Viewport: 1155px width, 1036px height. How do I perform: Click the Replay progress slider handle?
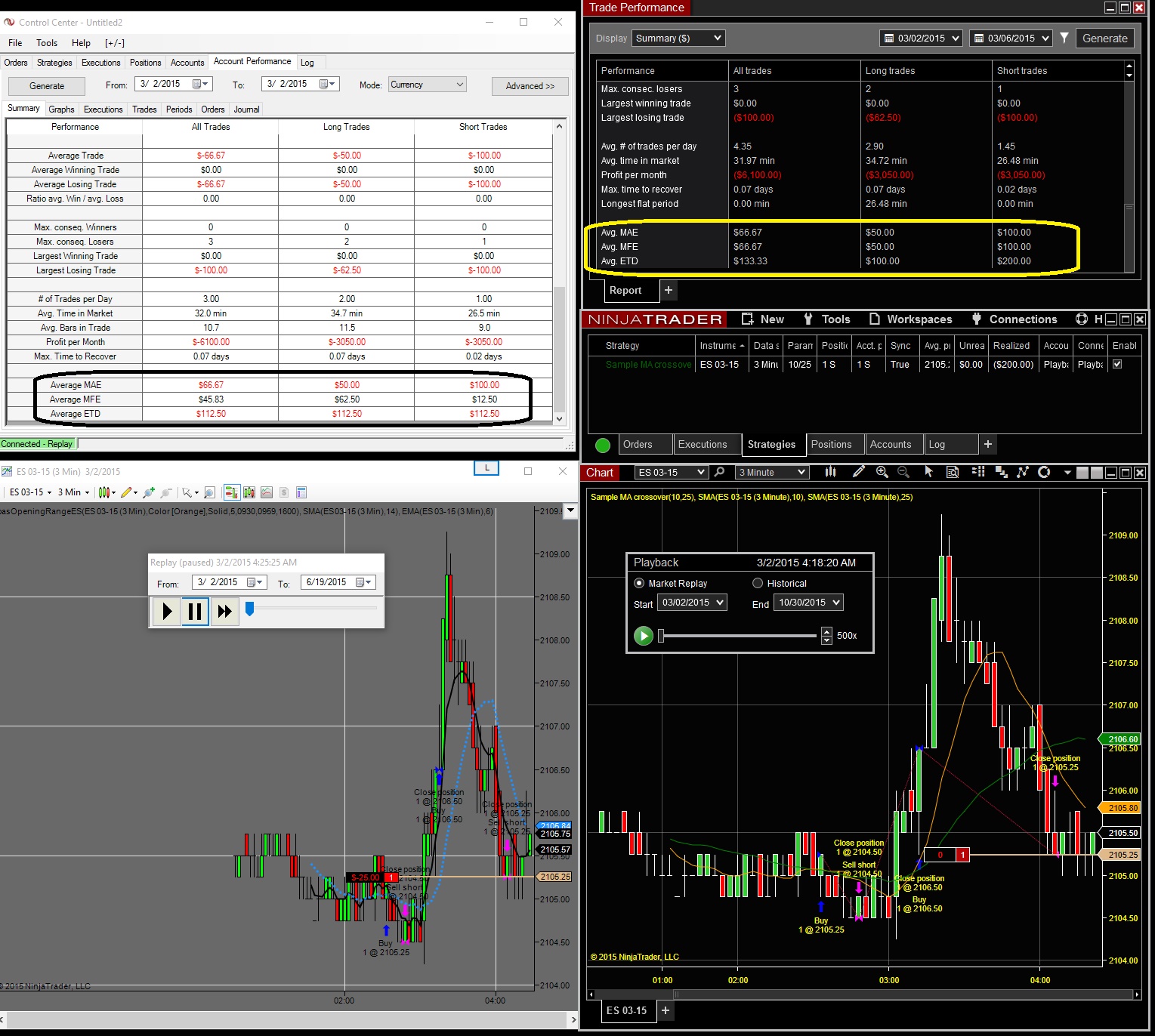pos(250,609)
